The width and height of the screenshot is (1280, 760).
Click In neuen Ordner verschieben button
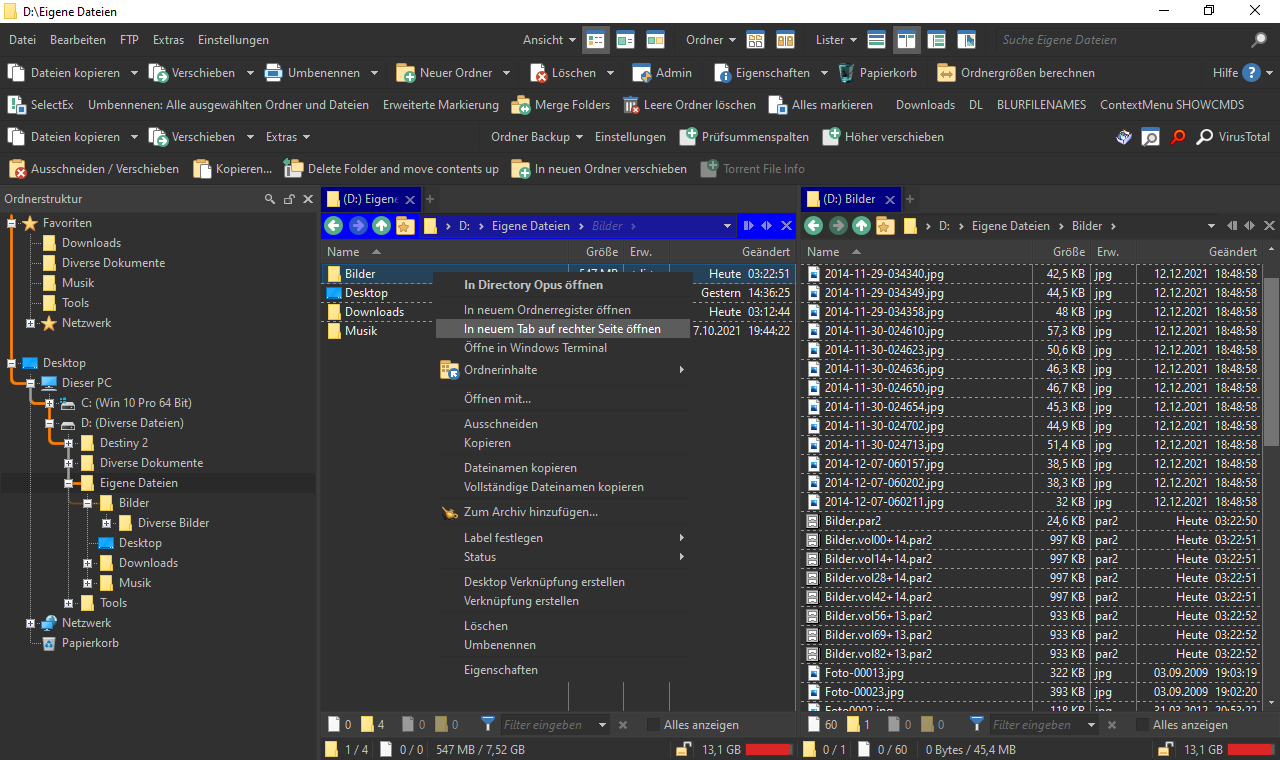click(599, 169)
